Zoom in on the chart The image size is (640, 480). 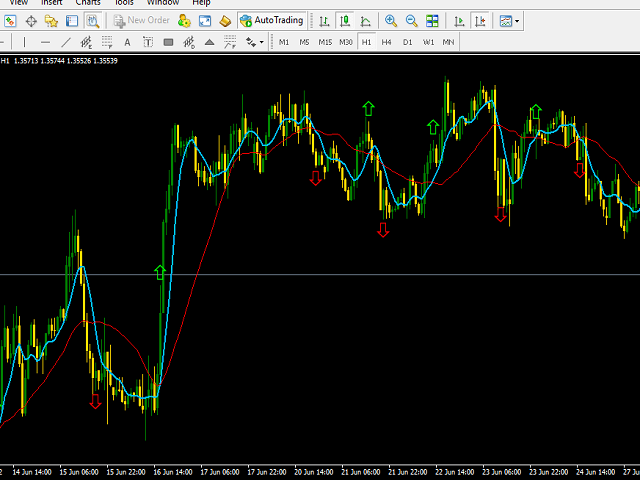[391, 21]
